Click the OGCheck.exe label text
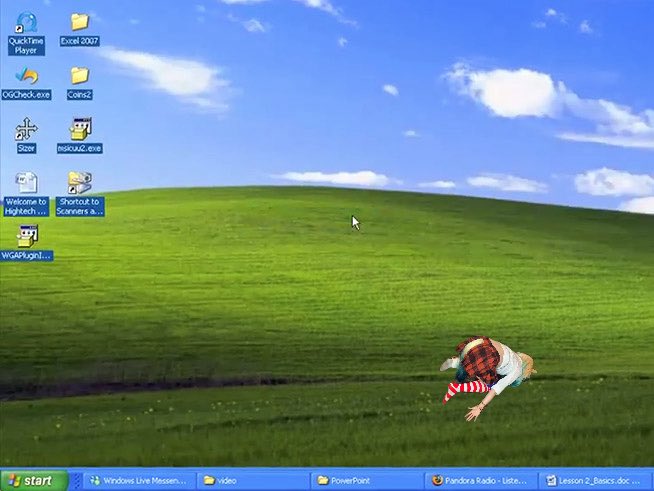 coord(26,95)
